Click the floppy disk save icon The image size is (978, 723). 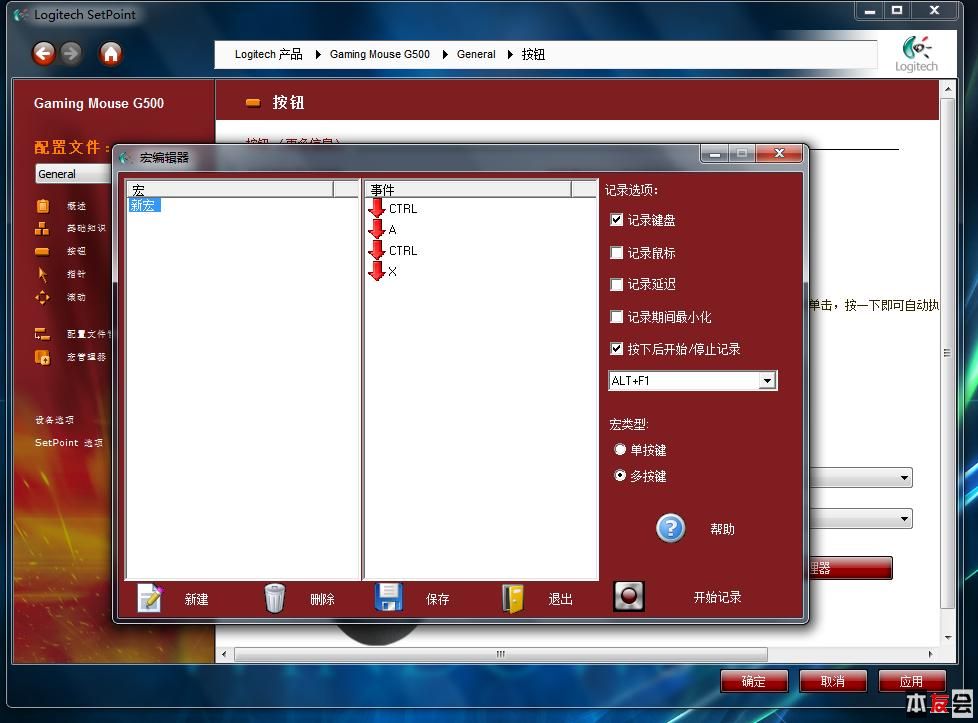(x=389, y=597)
